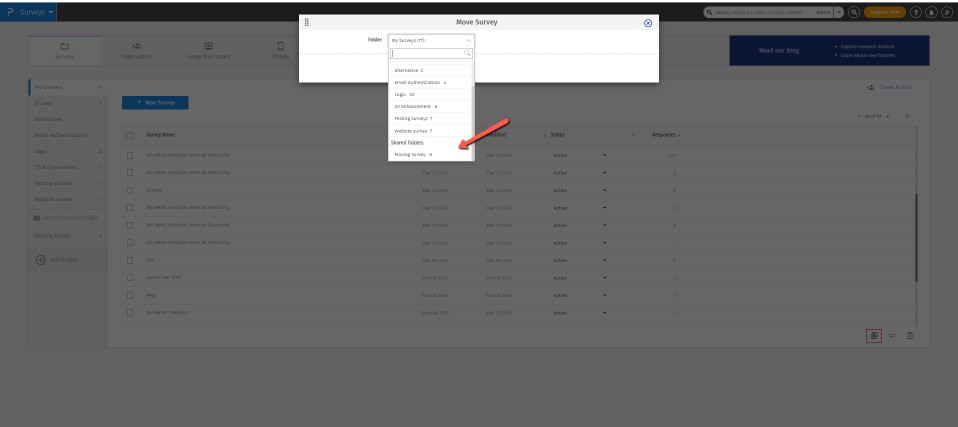Choose Email authentication in the folder dropdown list

[430, 82]
